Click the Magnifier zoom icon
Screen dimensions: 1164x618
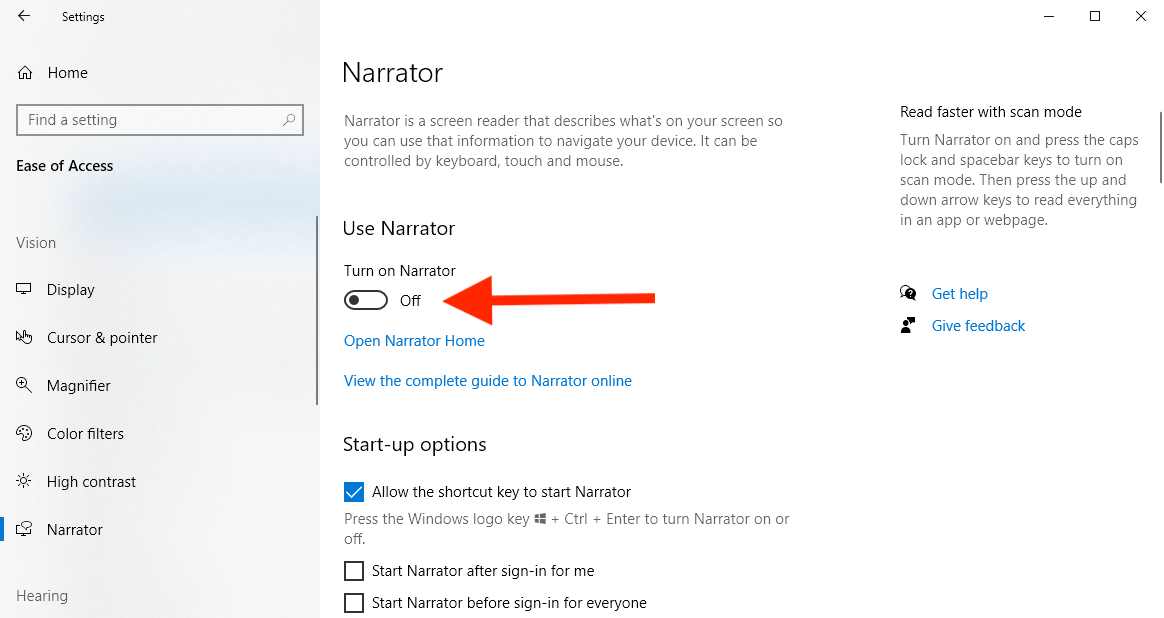coord(24,385)
